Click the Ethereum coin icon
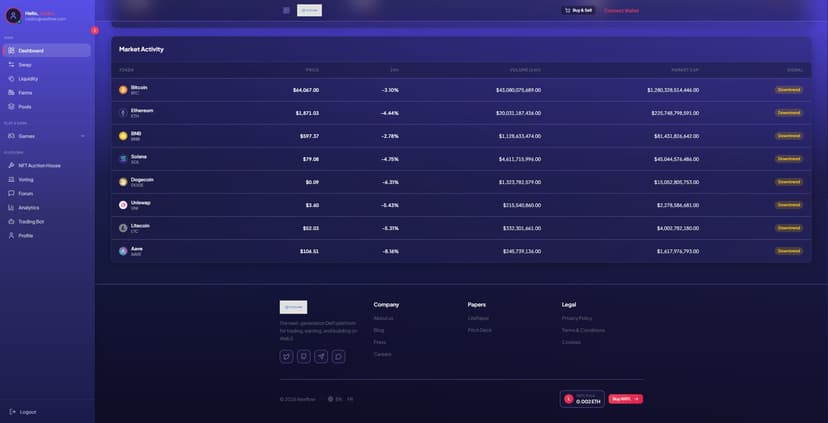The height and width of the screenshot is (423, 828). [123, 113]
